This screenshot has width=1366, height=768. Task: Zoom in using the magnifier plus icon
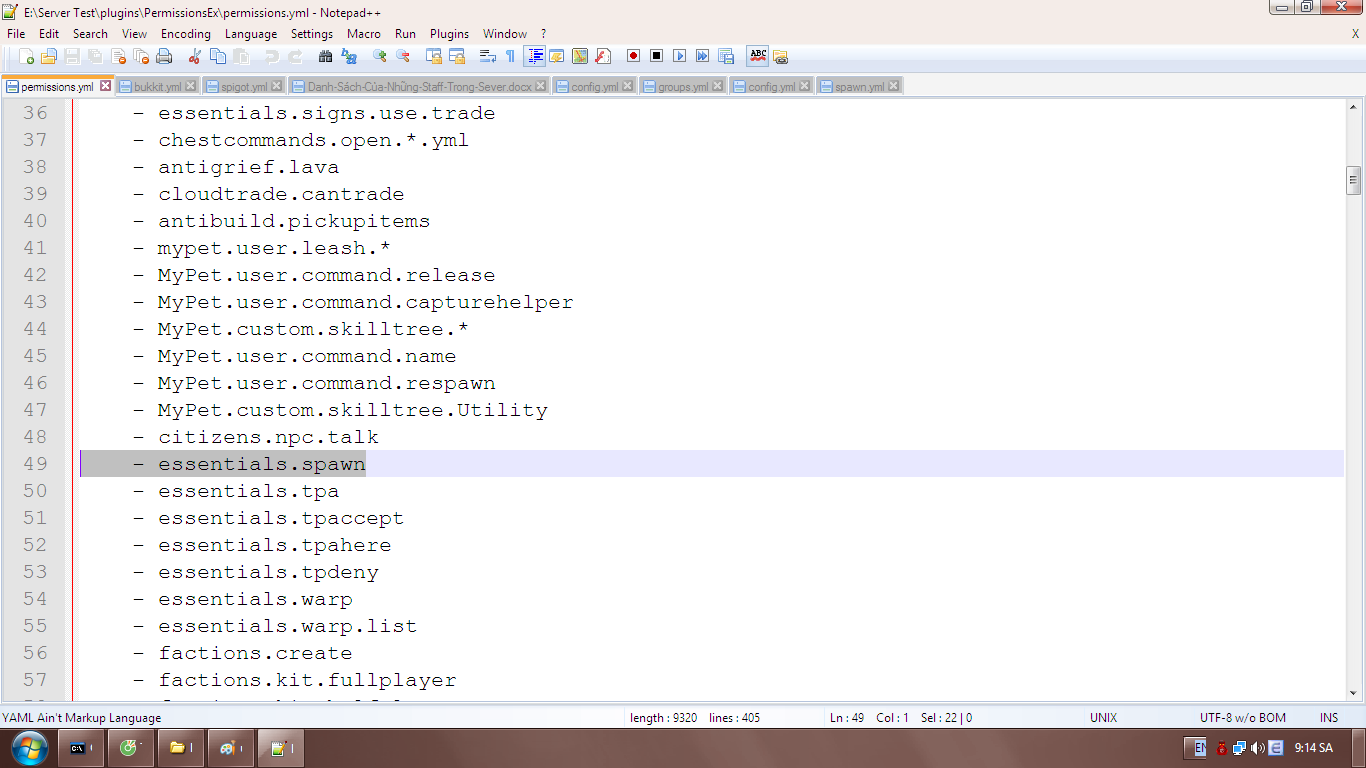379,56
